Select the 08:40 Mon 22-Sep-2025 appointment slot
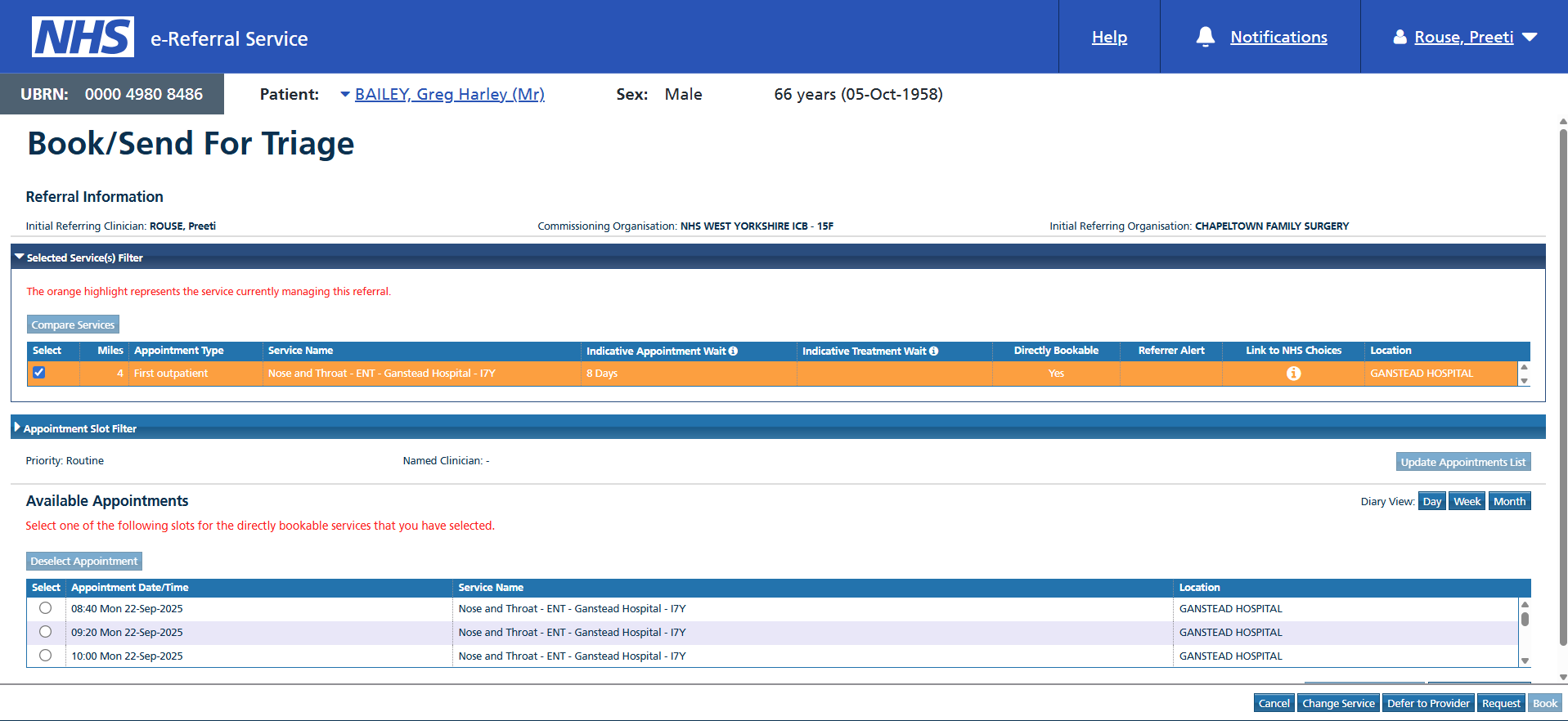This screenshot has width=1568, height=721. (45, 608)
